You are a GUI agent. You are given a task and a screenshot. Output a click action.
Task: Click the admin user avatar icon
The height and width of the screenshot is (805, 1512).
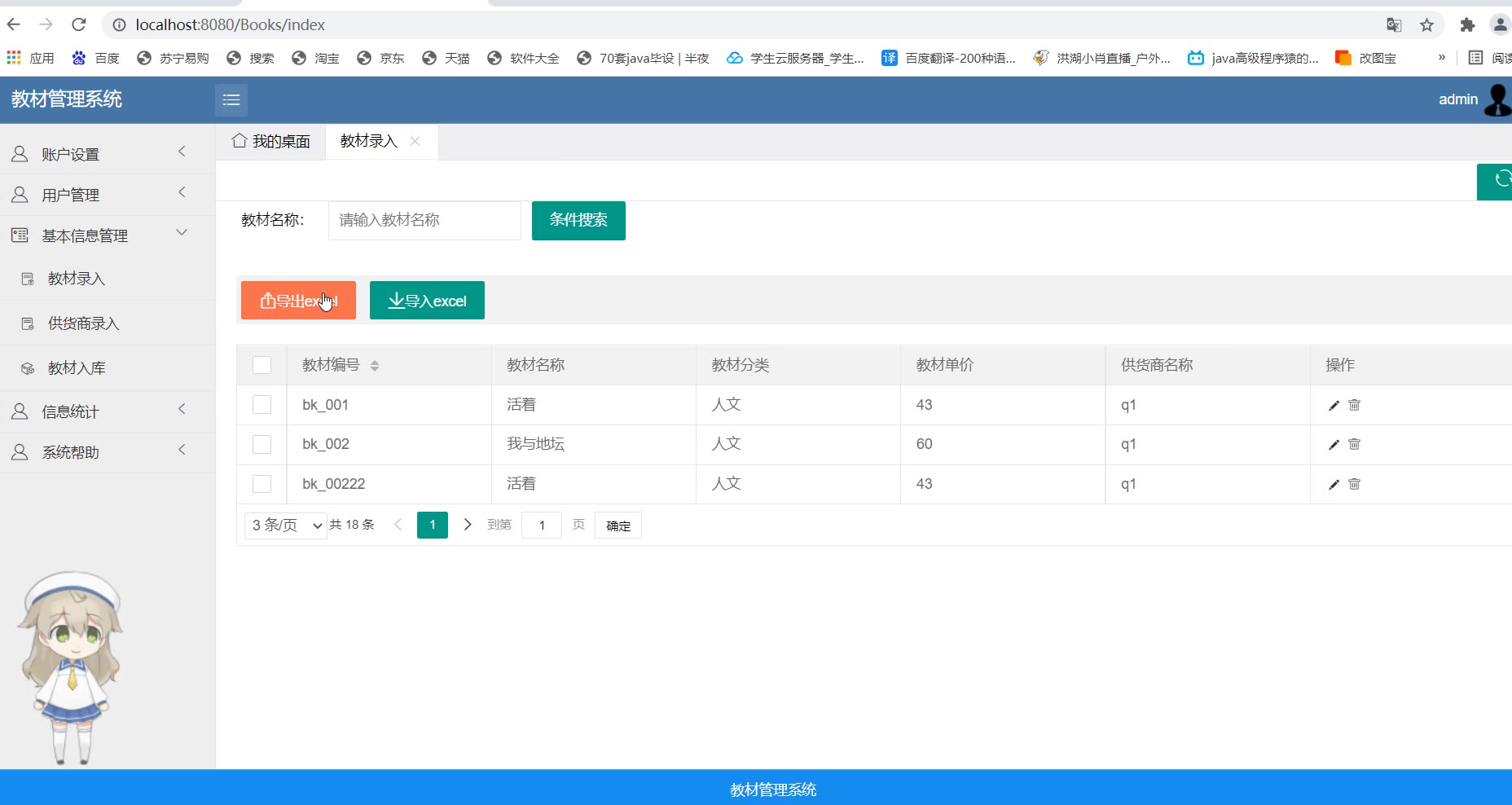1497,99
